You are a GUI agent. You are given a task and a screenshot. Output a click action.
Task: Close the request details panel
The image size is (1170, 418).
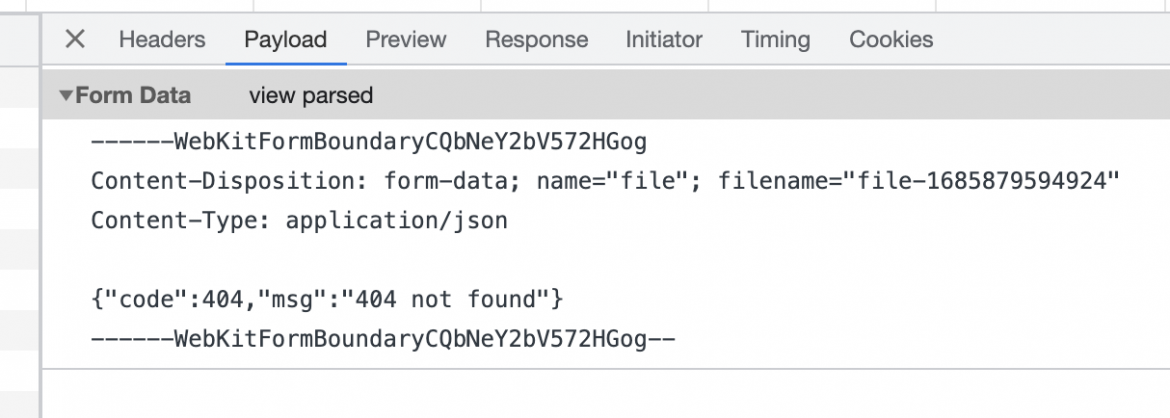(x=75, y=39)
